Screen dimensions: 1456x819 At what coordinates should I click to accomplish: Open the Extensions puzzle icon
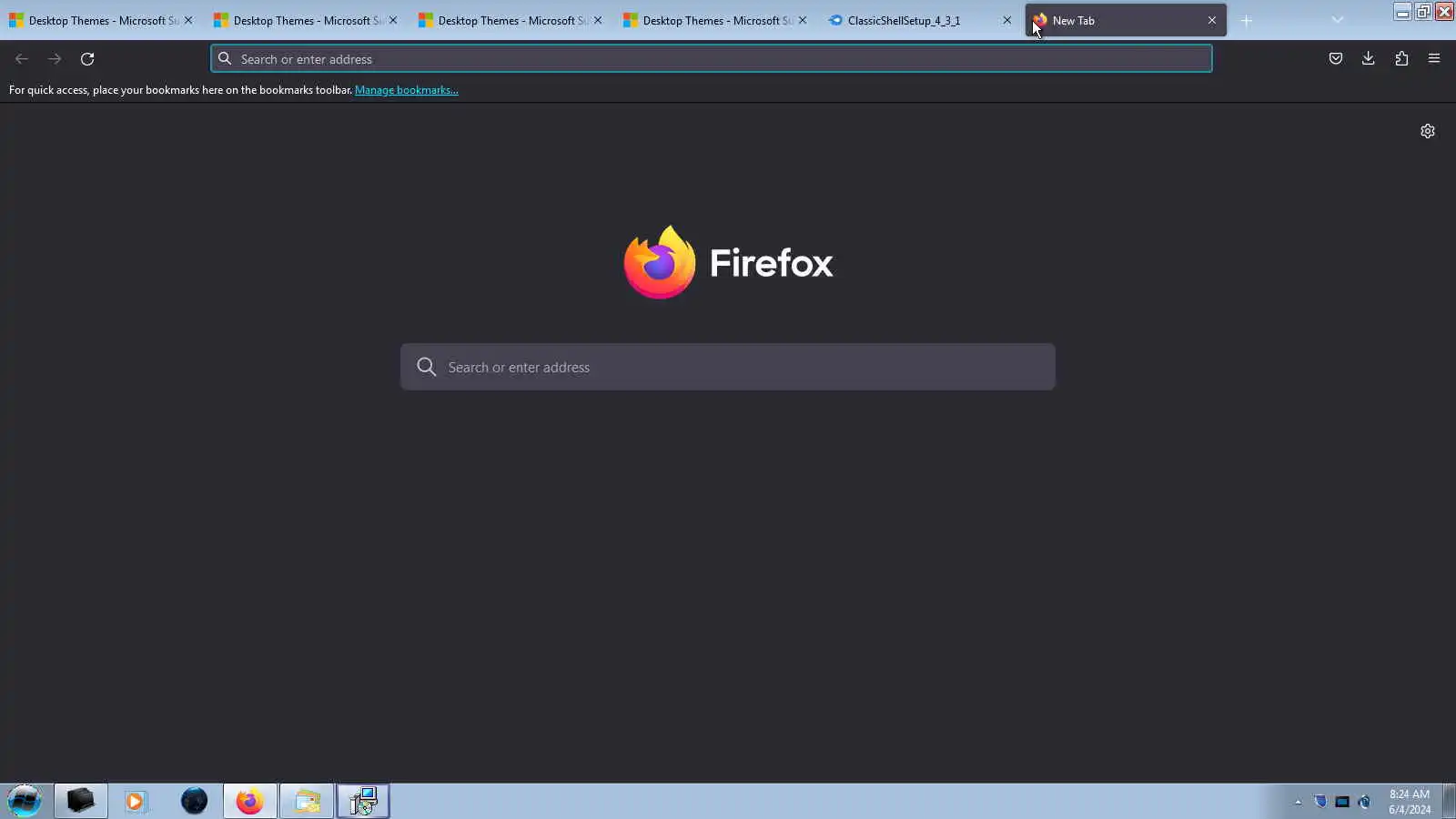click(1401, 59)
